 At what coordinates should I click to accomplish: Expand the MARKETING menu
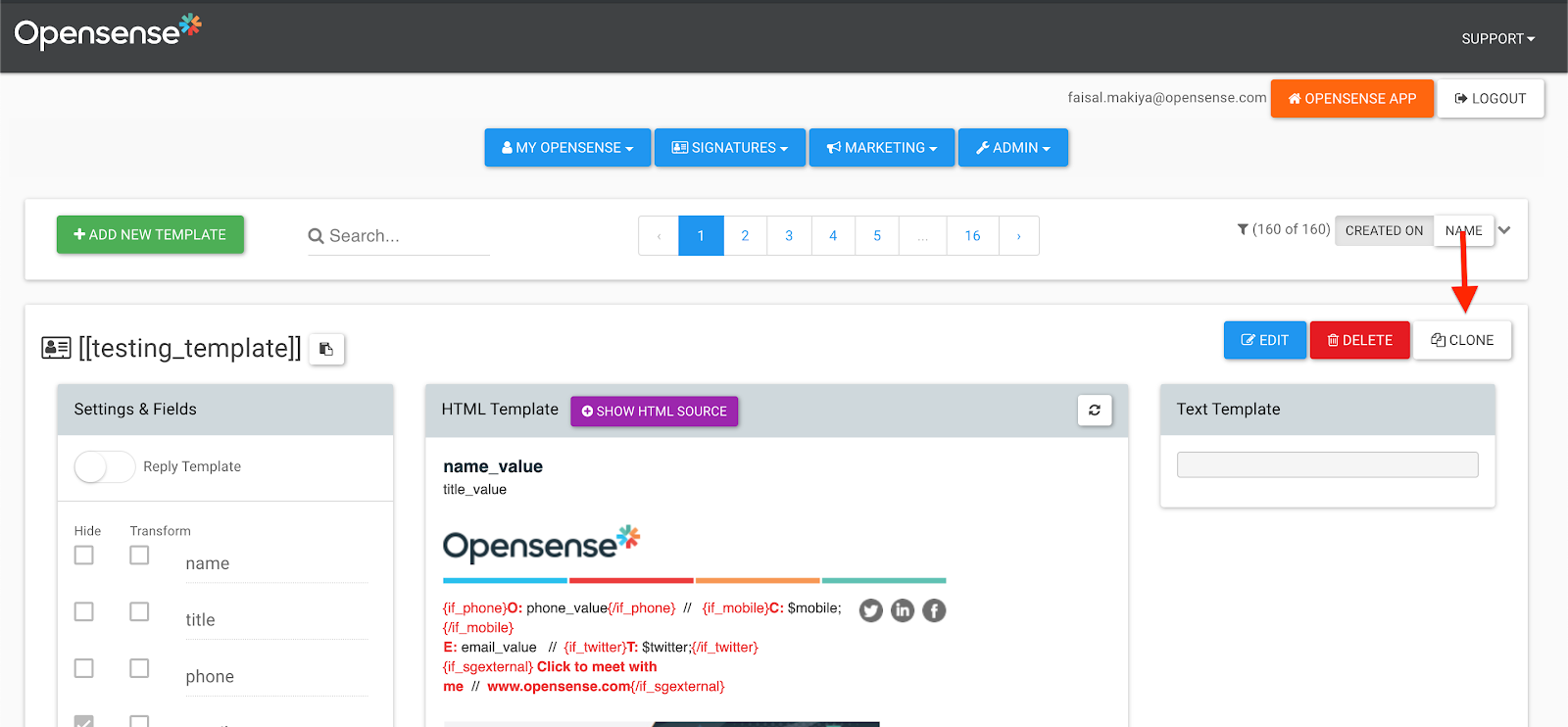tap(882, 148)
